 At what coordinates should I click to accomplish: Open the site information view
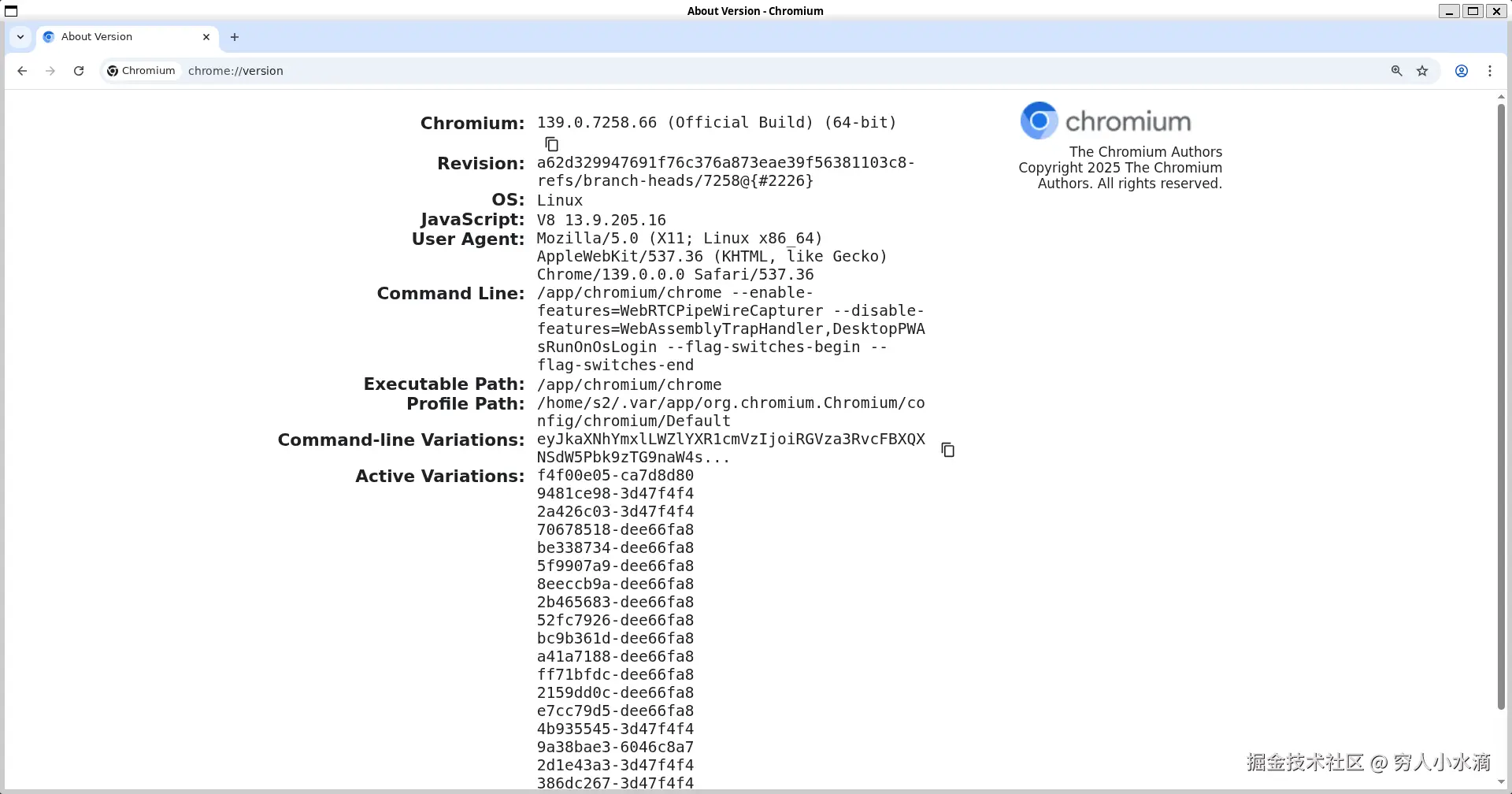[x=142, y=70]
